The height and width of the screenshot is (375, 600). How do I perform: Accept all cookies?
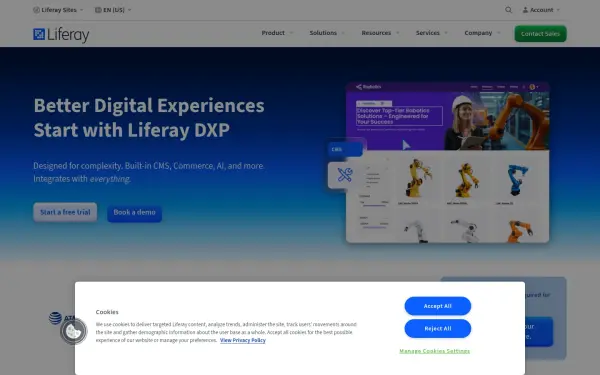tap(438, 306)
